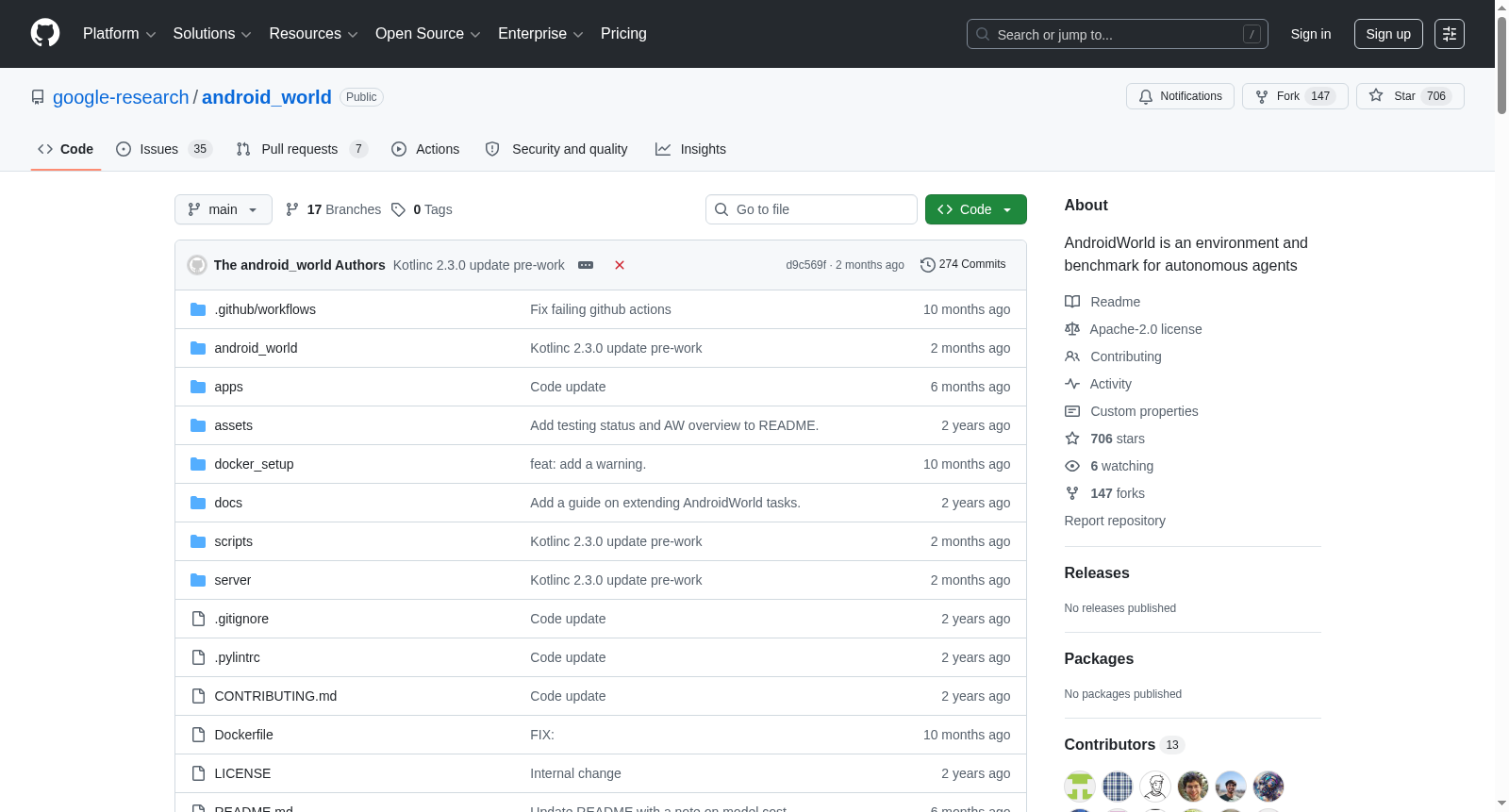Open the Releases heading link

1097,573
